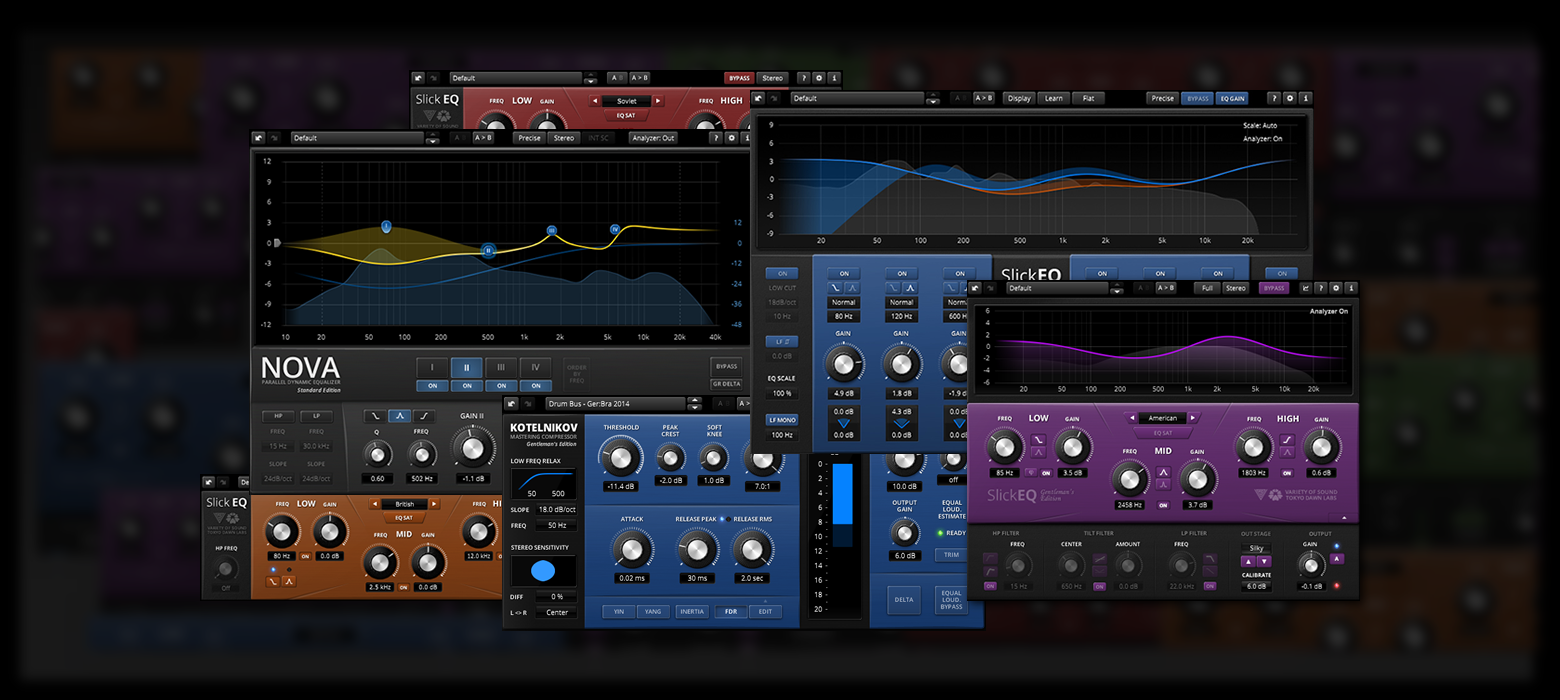Click the undo arrow icon on Kotelnikov preset bar
This screenshot has width=1560, height=700.
[x=510, y=404]
